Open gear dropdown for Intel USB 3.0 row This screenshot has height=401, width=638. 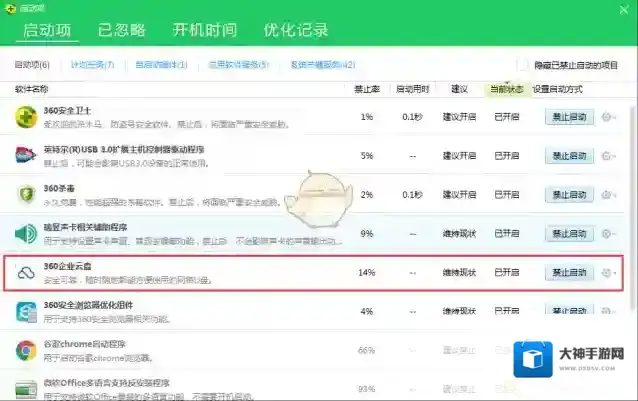pyautogui.click(x=608, y=156)
